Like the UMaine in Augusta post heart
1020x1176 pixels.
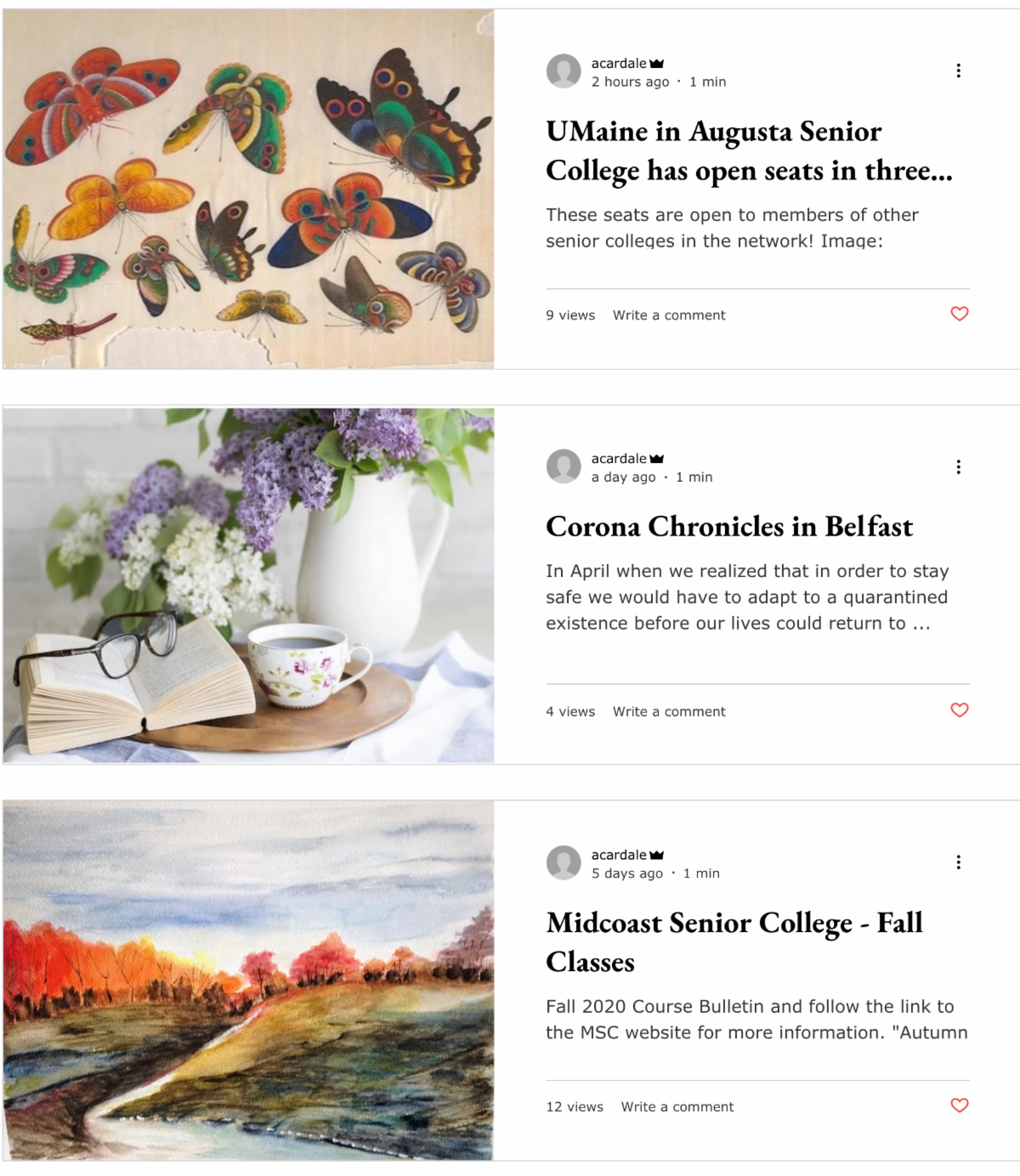tap(960, 314)
